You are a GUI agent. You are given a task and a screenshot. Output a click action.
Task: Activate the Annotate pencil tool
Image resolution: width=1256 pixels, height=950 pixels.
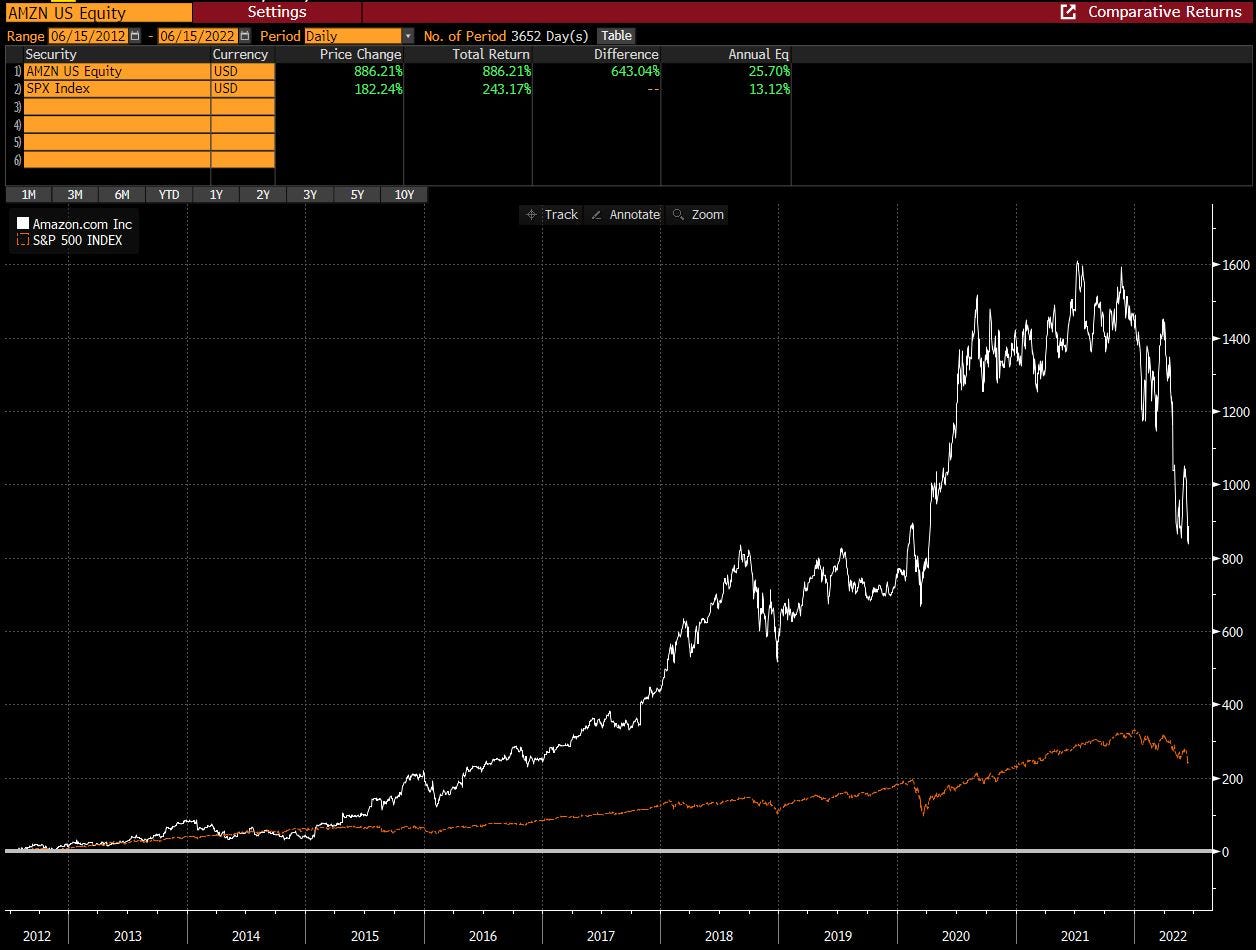pos(624,214)
